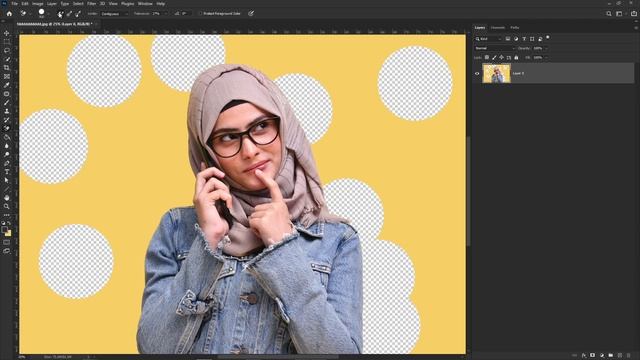Toggle smart object filter in Layers panel

coord(540,39)
